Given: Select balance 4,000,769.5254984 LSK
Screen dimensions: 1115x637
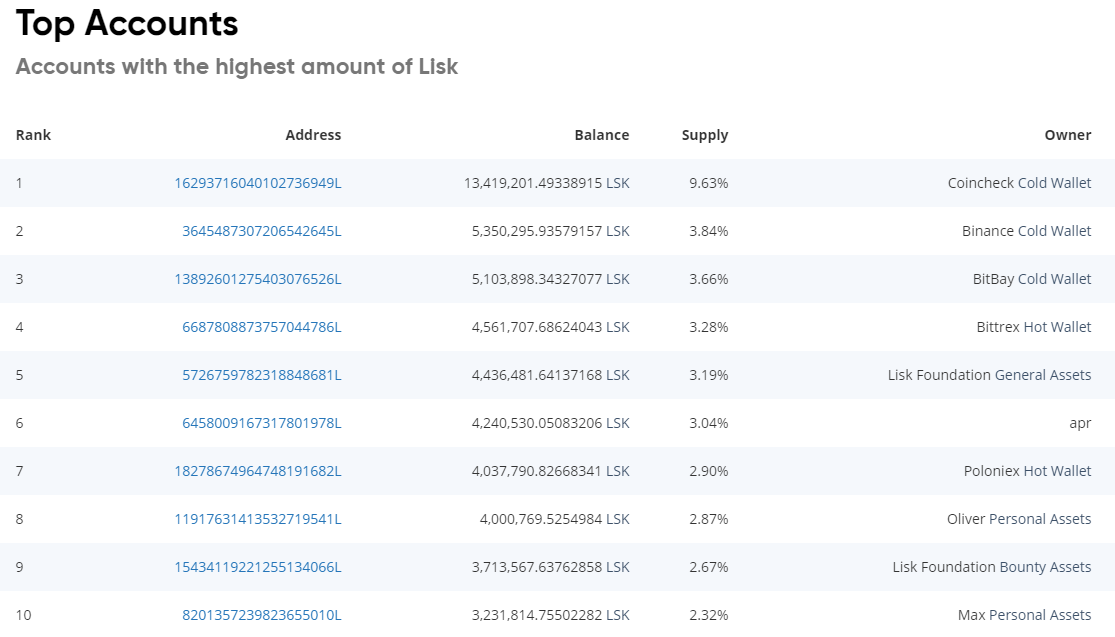Looking at the screenshot, I should click(x=554, y=519).
